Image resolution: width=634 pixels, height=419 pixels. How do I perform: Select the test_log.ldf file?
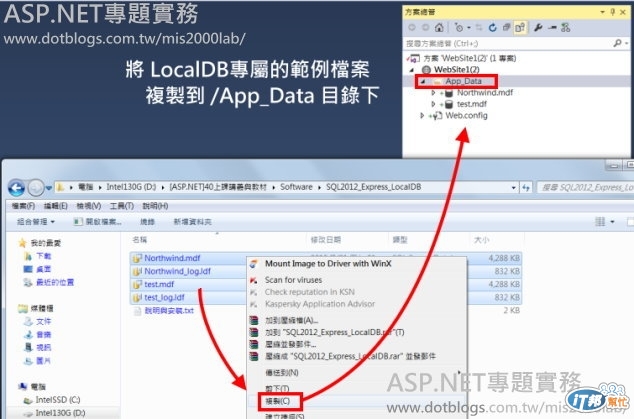[x=164, y=298]
